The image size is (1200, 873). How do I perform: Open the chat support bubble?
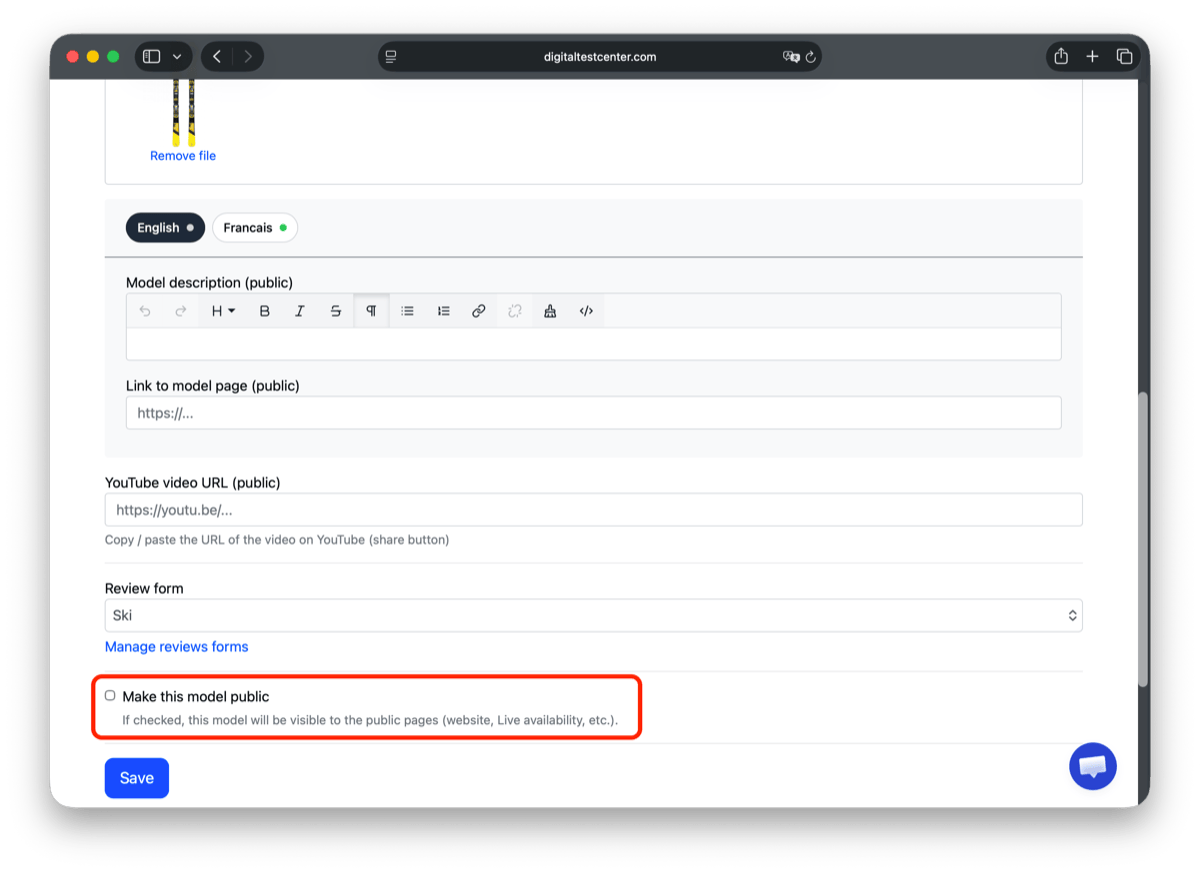tap(1093, 767)
